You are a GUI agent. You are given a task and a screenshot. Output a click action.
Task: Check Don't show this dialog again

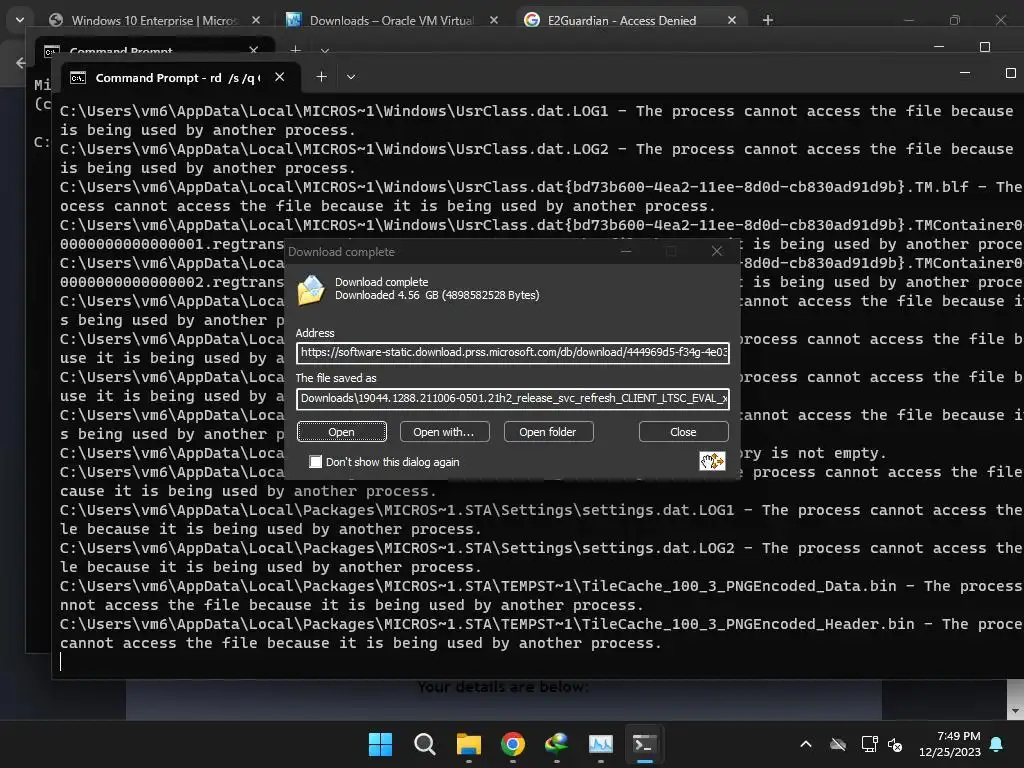316,462
